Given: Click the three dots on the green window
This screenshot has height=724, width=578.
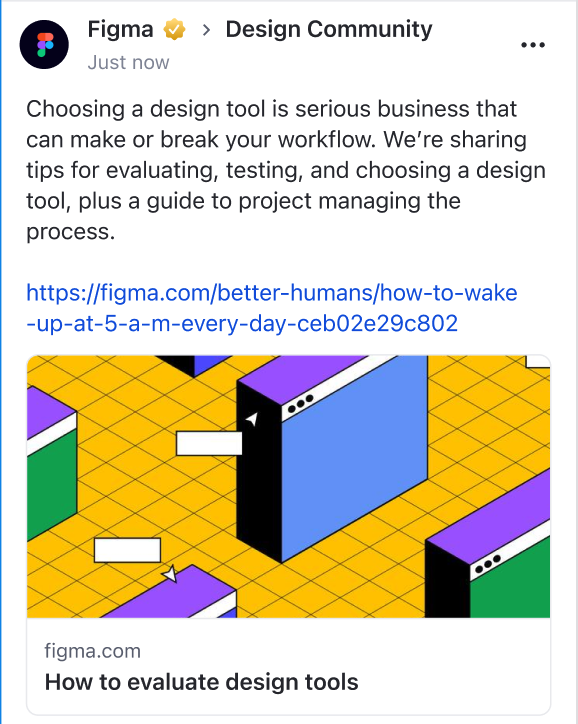Looking at the screenshot, I should pyautogui.click(x=488, y=564).
